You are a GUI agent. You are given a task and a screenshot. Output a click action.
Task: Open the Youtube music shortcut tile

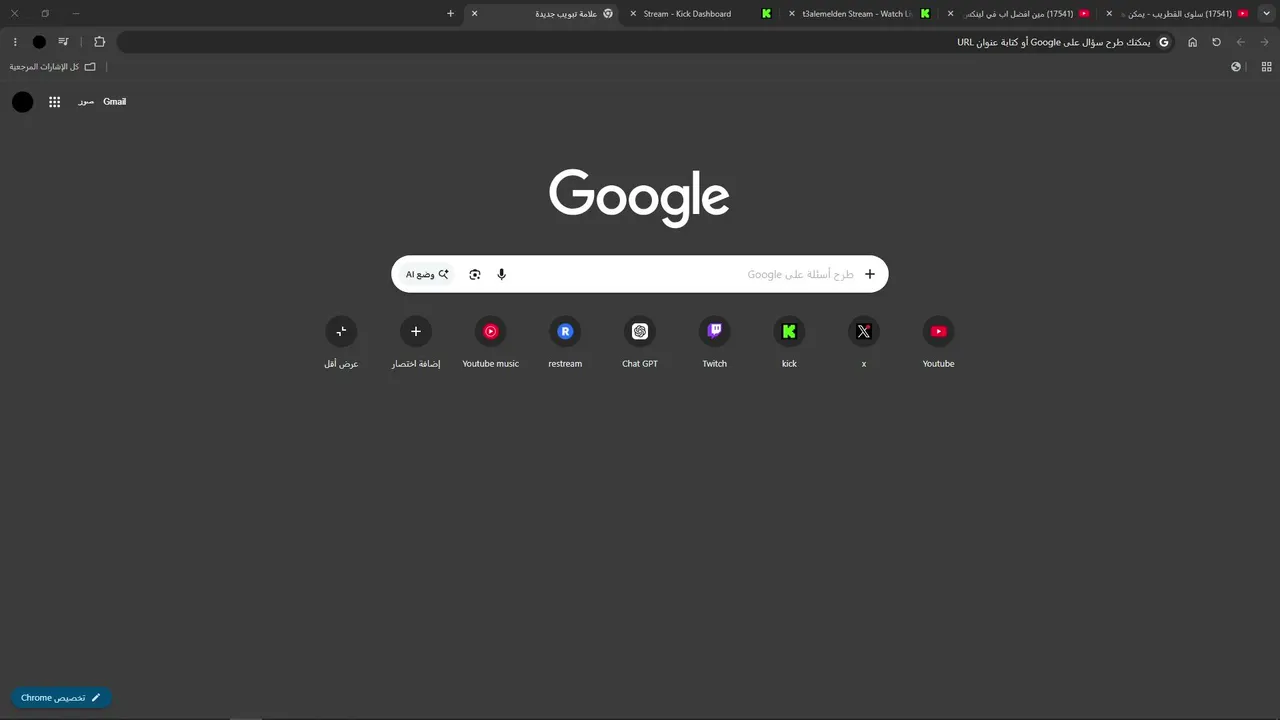[491, 343]
